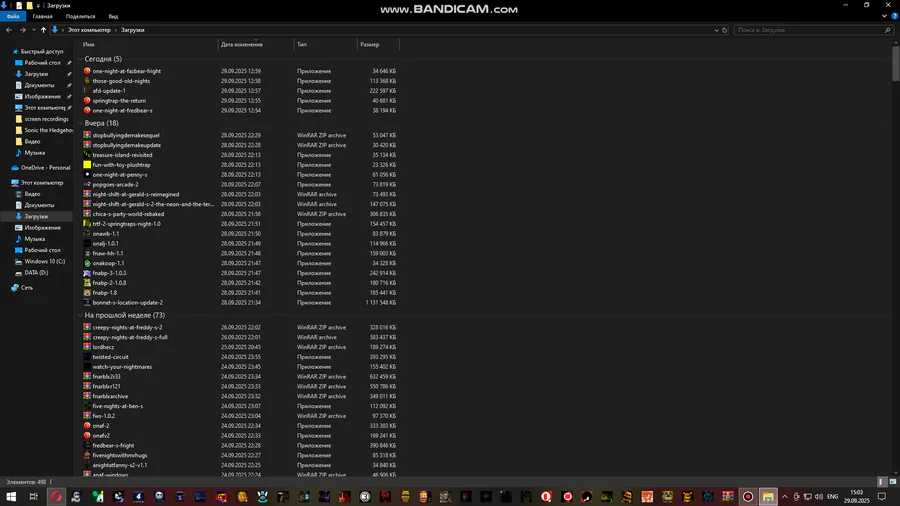Click the Properties icon in quick access toolbar
900x506 pixels.
tap(19, 5)
